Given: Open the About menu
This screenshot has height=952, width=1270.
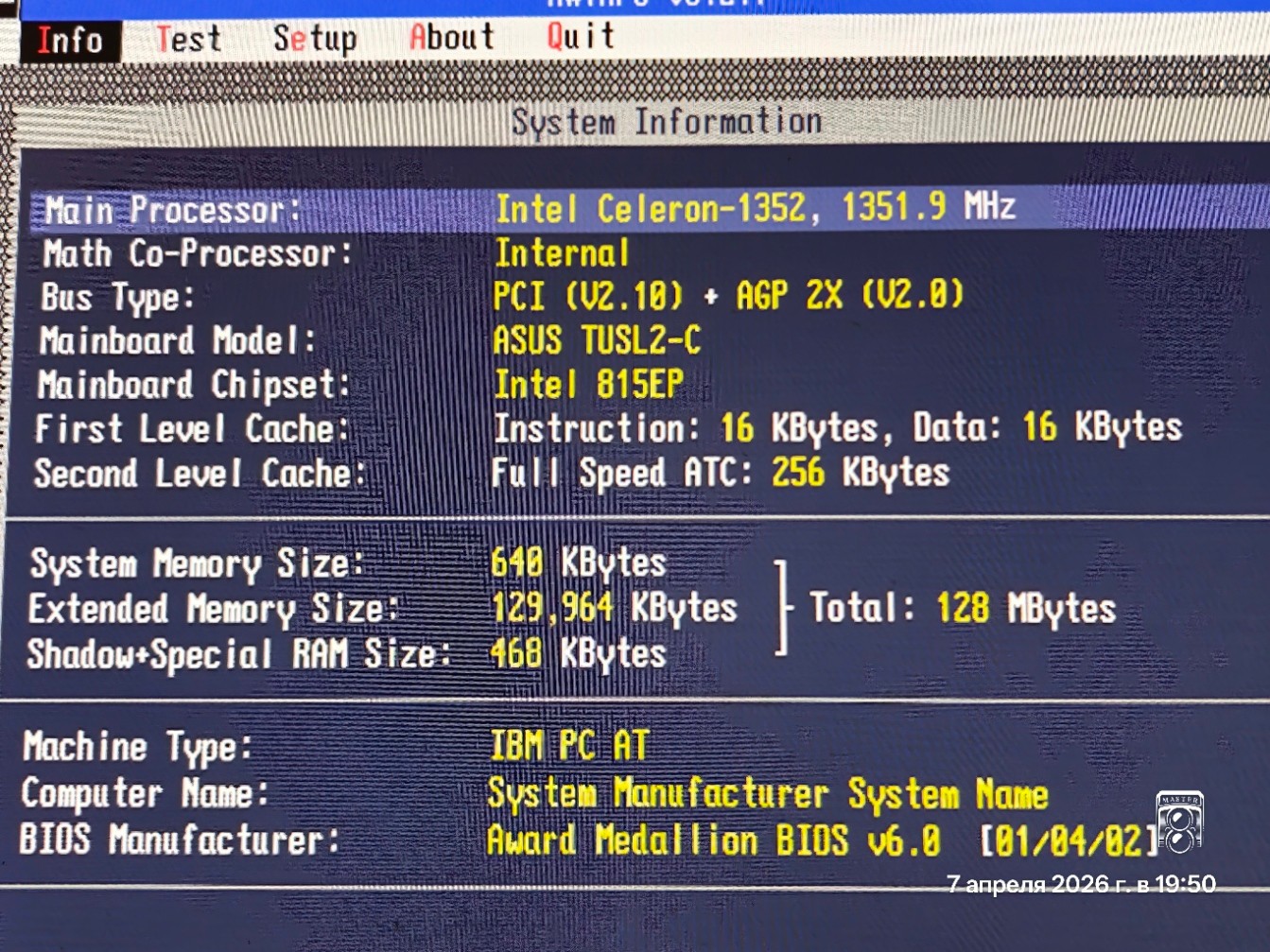Looking at the screenshot, I should point(451,37).
